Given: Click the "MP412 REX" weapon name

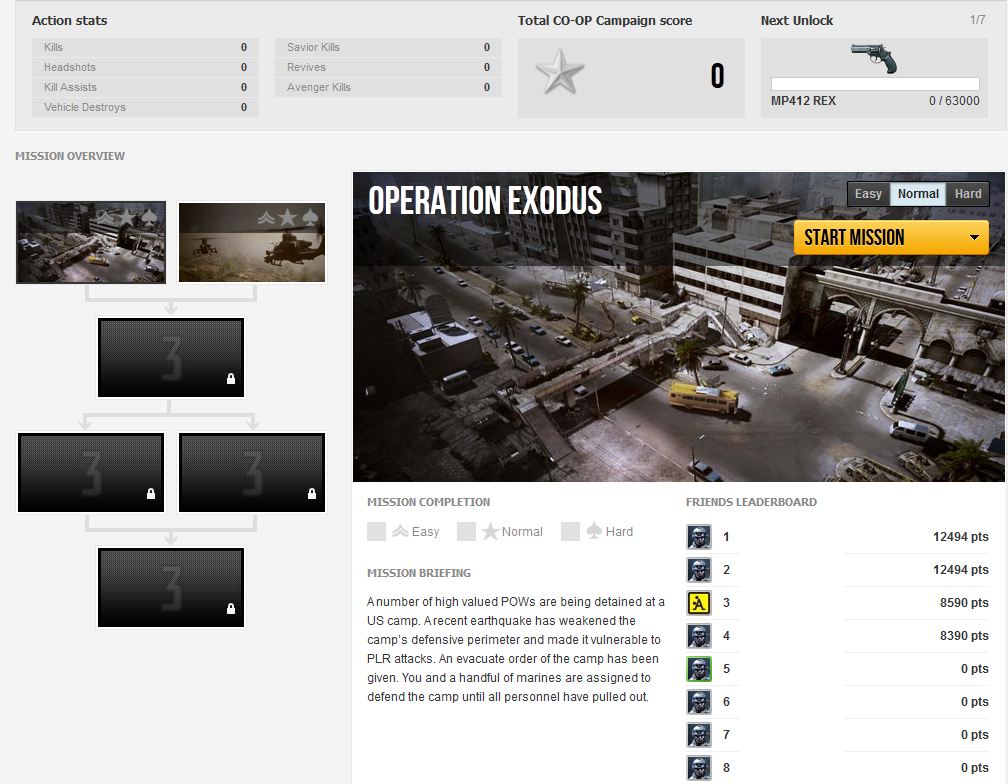Looking at the screenshot, I should [x=804, y=101].
